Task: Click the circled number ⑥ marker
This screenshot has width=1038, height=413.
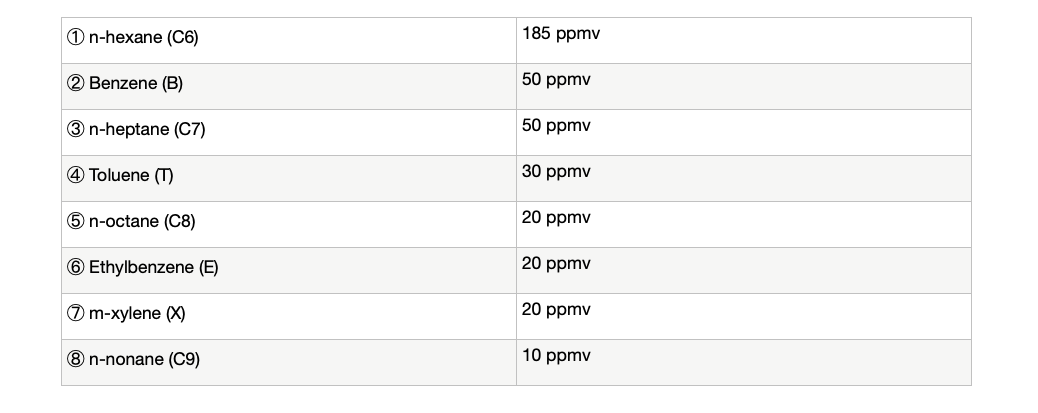Action: pyautogui.click(x=75, y=268)
